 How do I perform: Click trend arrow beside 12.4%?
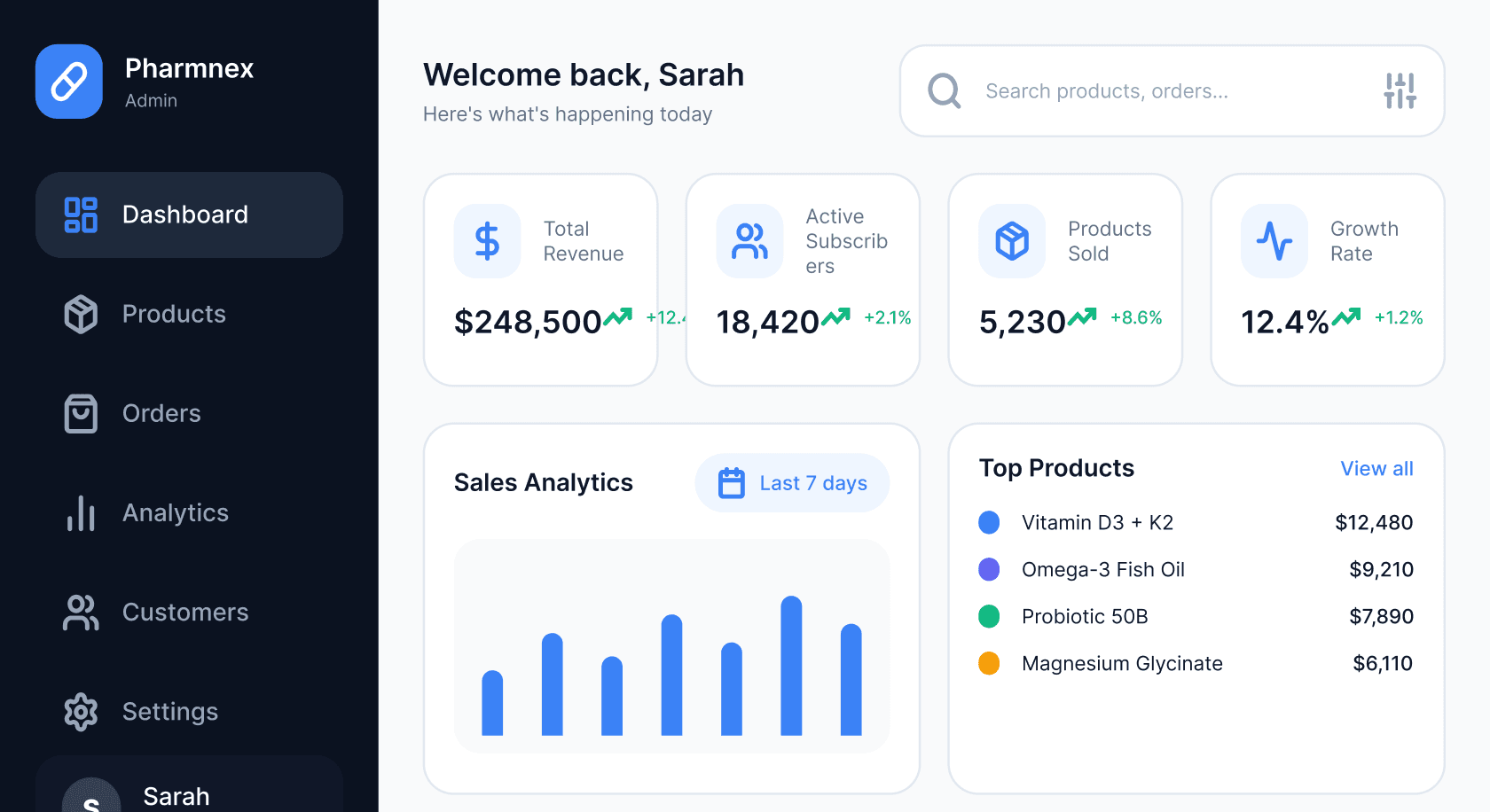tap(1346, 317)
